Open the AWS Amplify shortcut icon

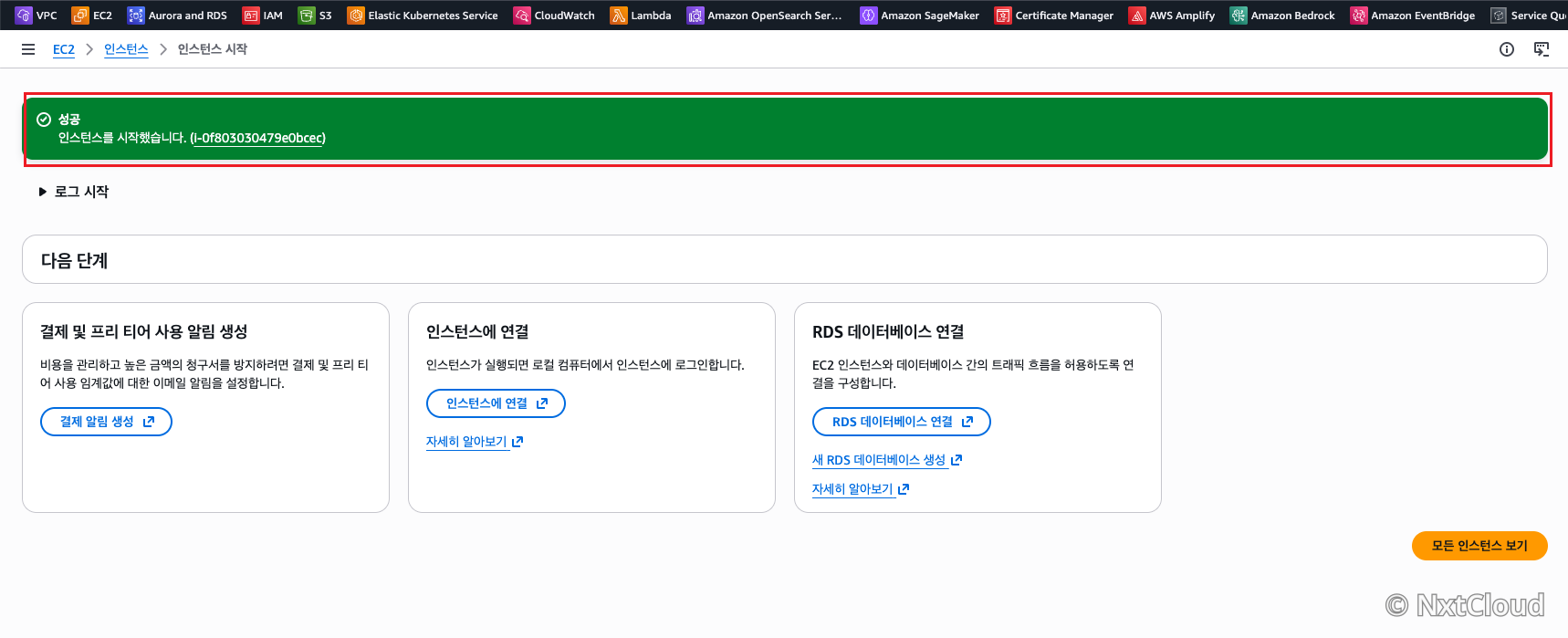coord(1137,16)
